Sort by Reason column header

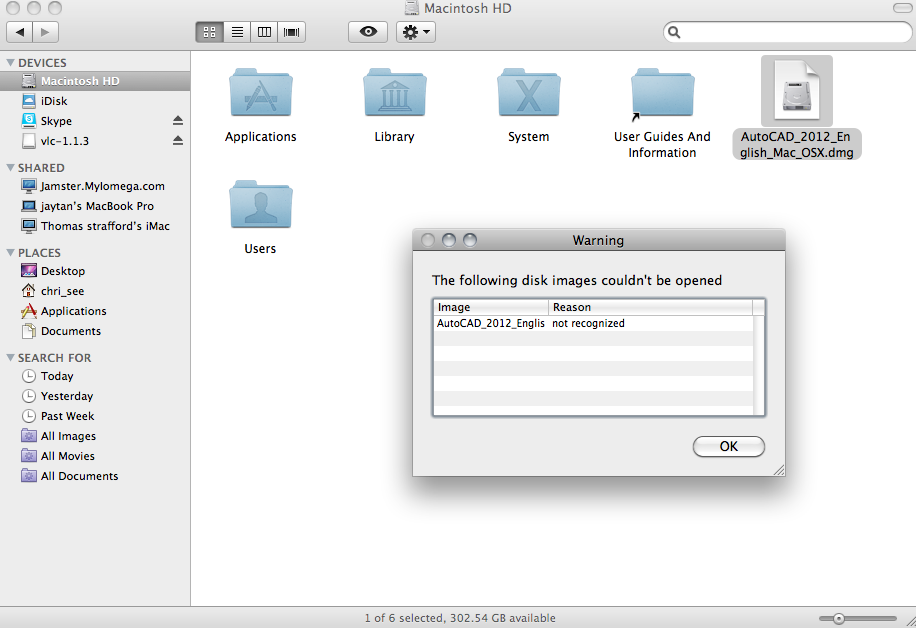650,307
